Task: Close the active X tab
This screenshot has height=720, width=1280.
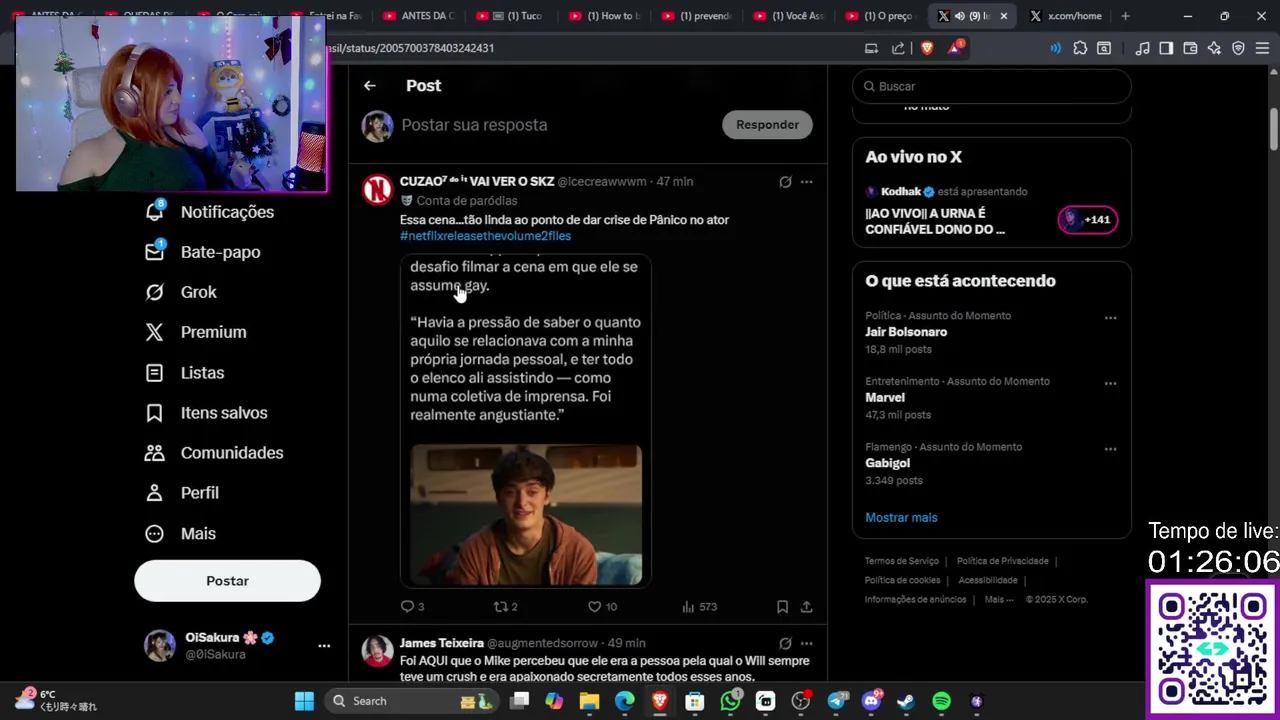Action: pos(1004,16)
